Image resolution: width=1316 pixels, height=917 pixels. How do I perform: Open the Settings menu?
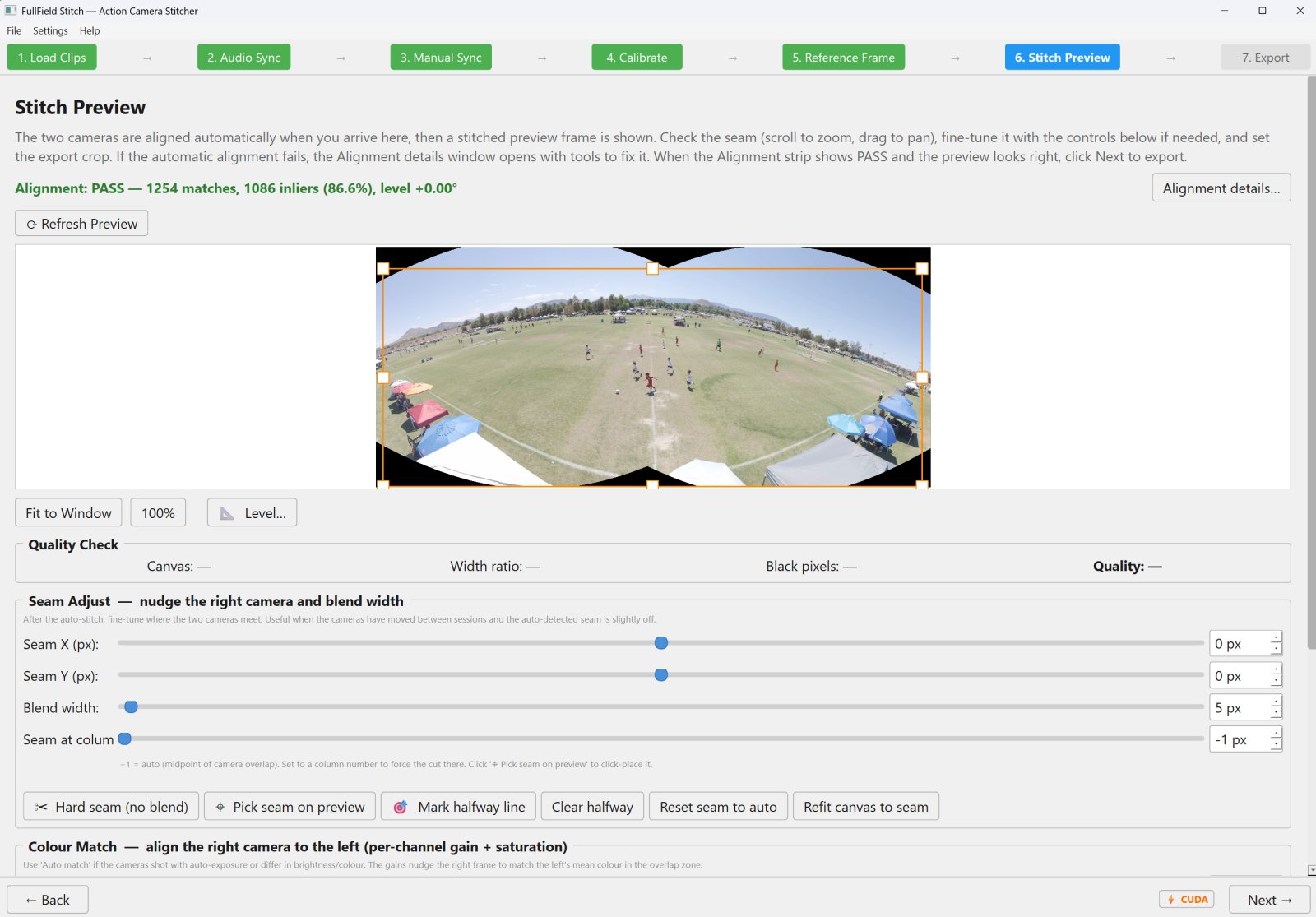pos(50,30)
